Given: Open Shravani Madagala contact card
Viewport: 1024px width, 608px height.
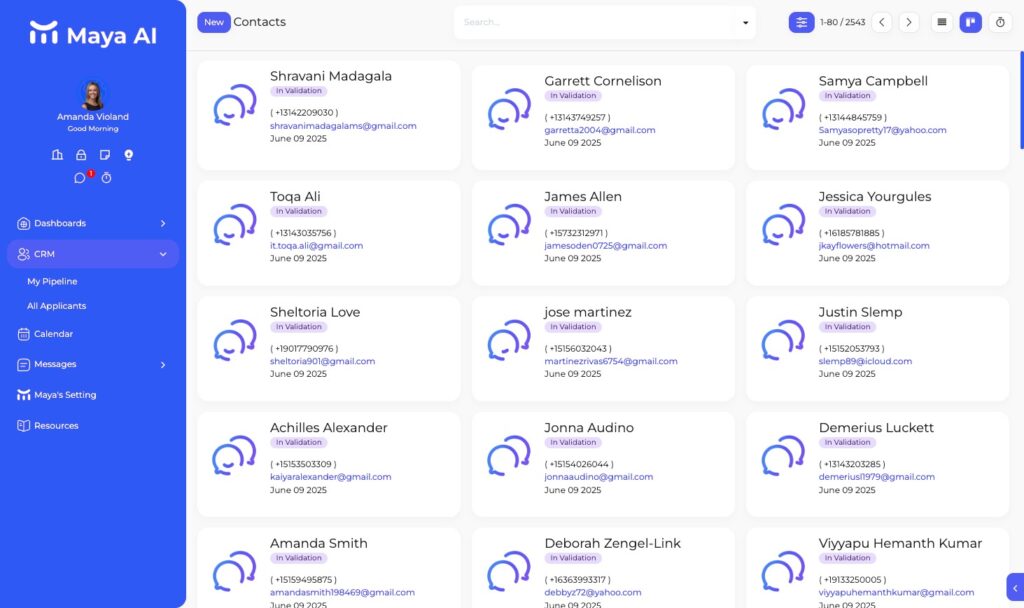Looking at the screenshot, I should 328,115.
